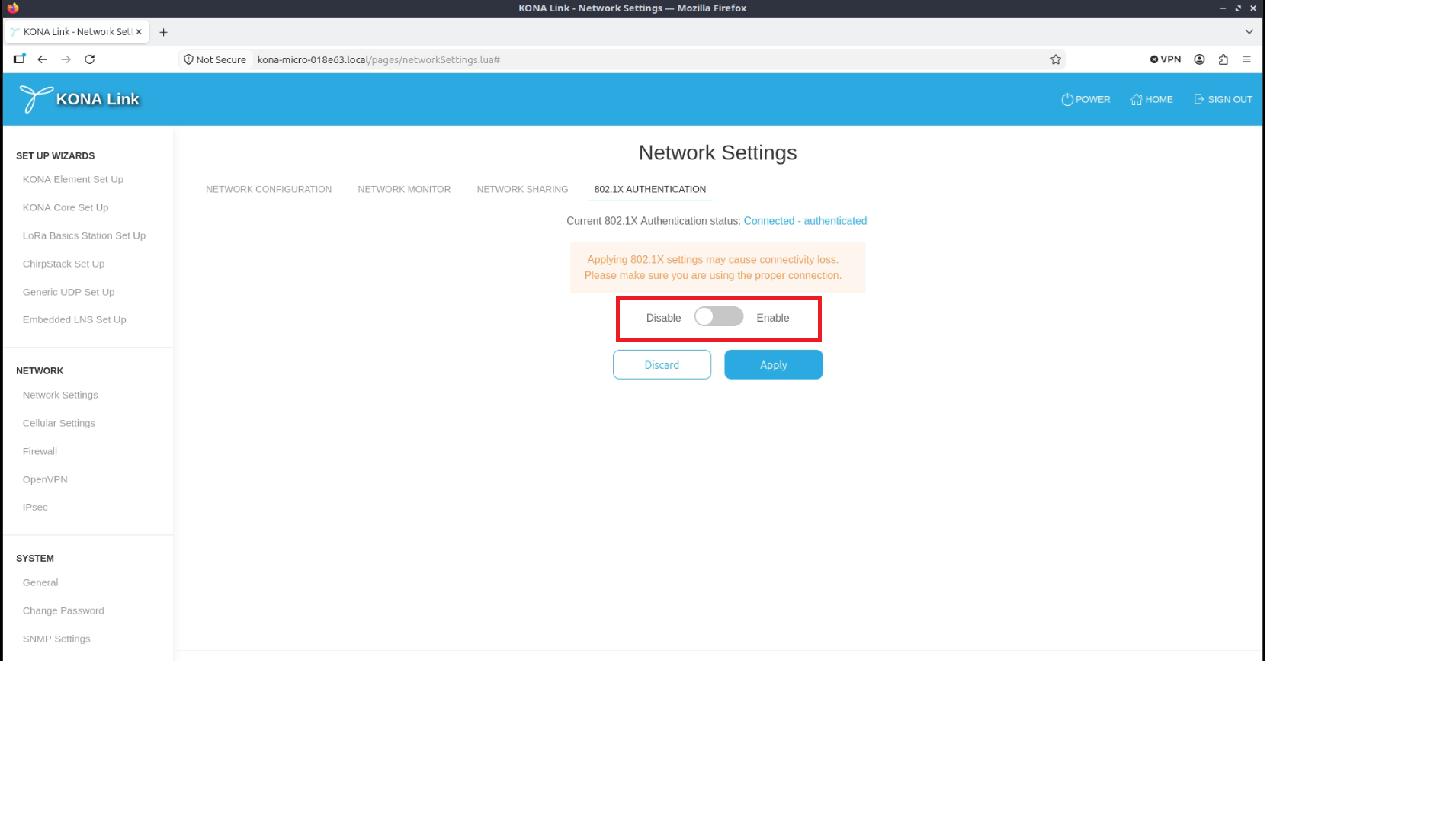Open Firefox VPN button
Viewport: 1456px width, 817px height.
point(1165,59)
